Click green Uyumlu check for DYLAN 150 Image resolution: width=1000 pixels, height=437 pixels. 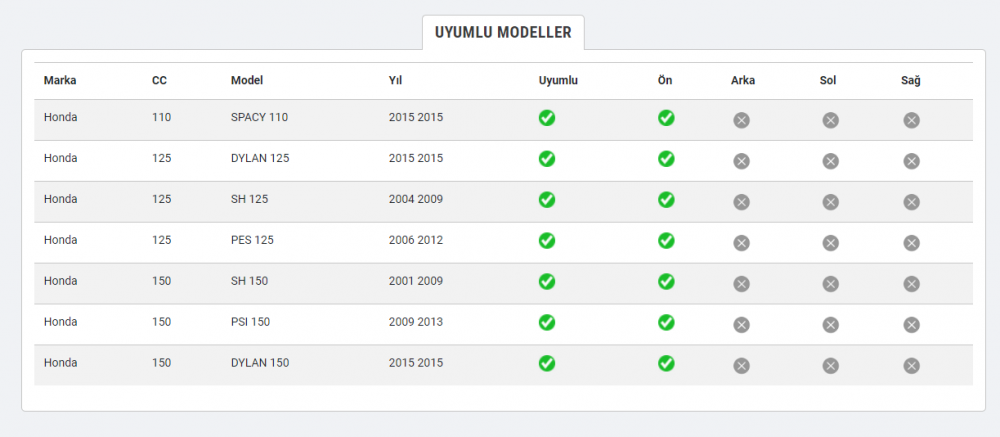(547, 363)
